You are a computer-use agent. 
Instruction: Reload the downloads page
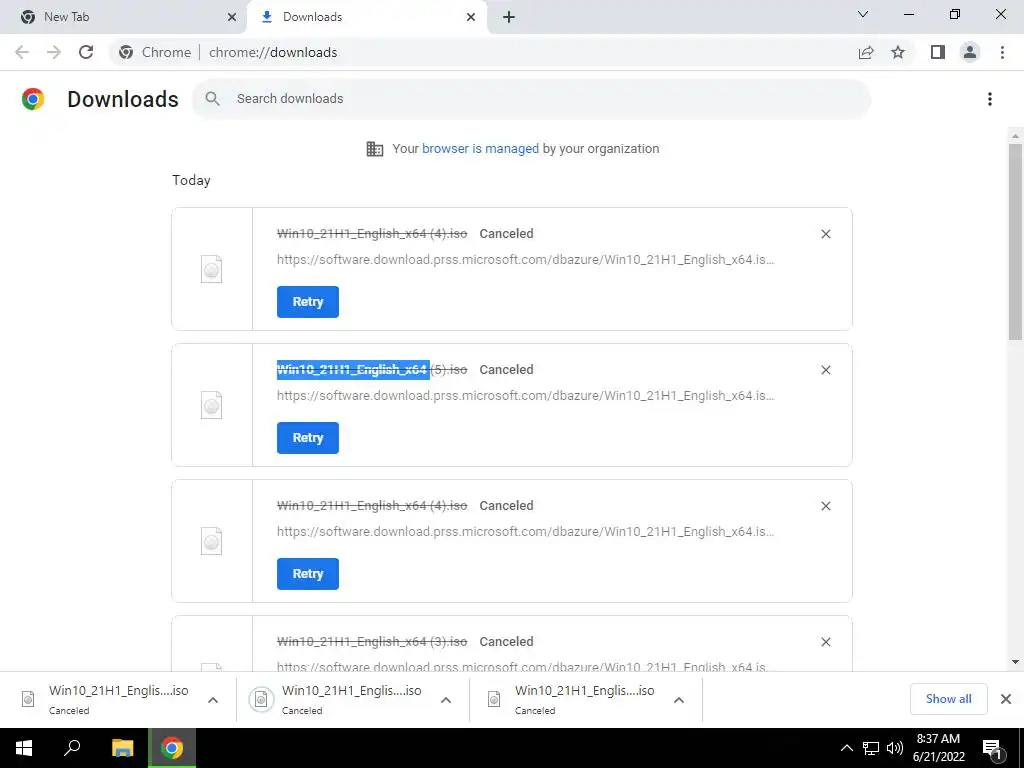[x=86, y=52]
